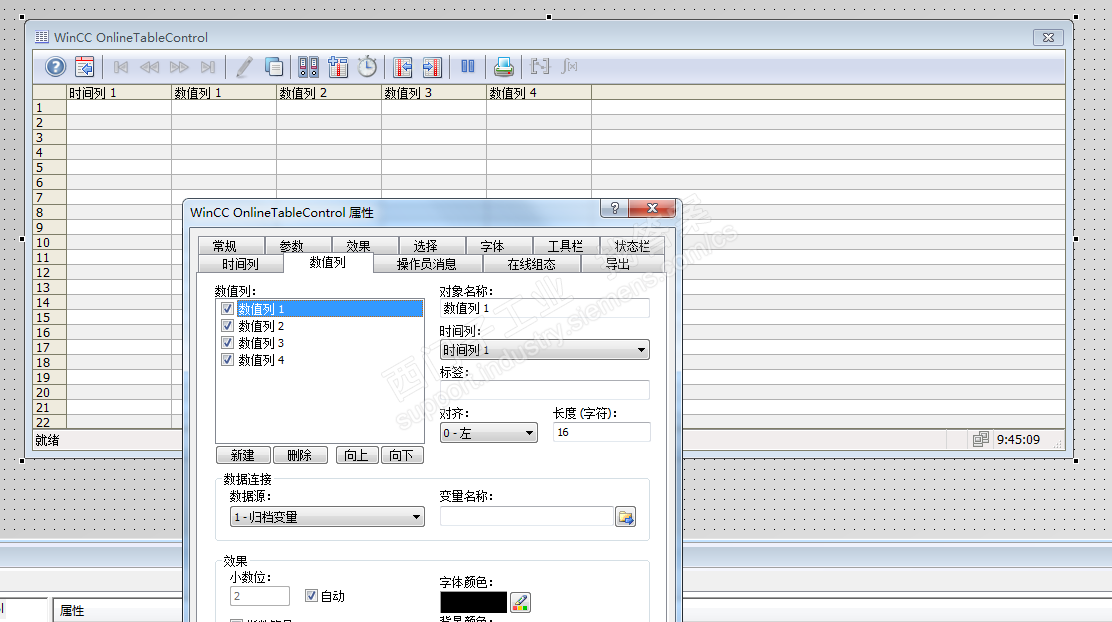The height and width of the screenshot is (622, 1112).
Task: Toggle checkbox for 数值列 2
Action: pos(228,326)
